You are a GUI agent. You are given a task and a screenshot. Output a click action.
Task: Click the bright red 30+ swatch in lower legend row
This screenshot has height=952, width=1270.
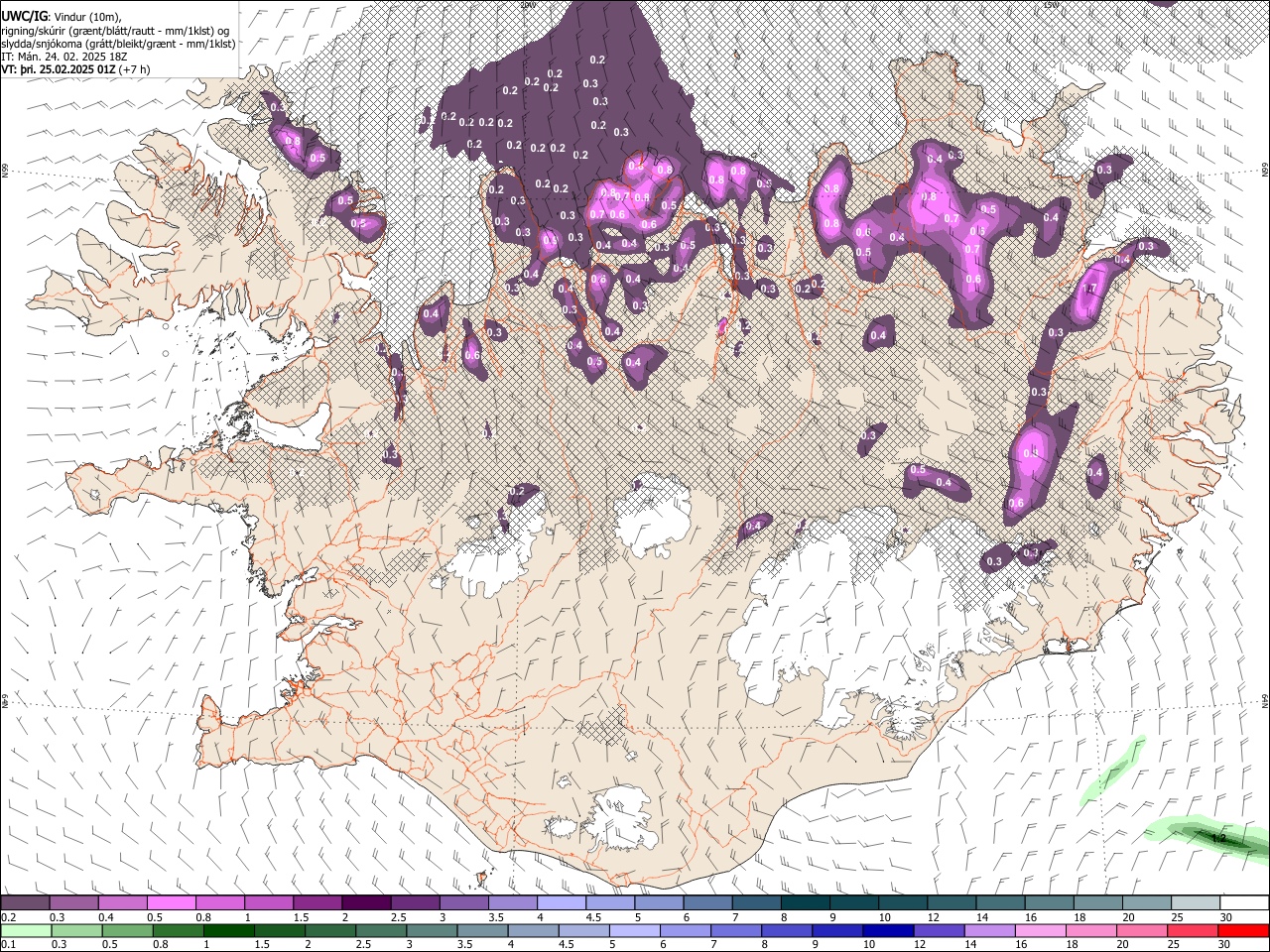tap(1243, 930)
